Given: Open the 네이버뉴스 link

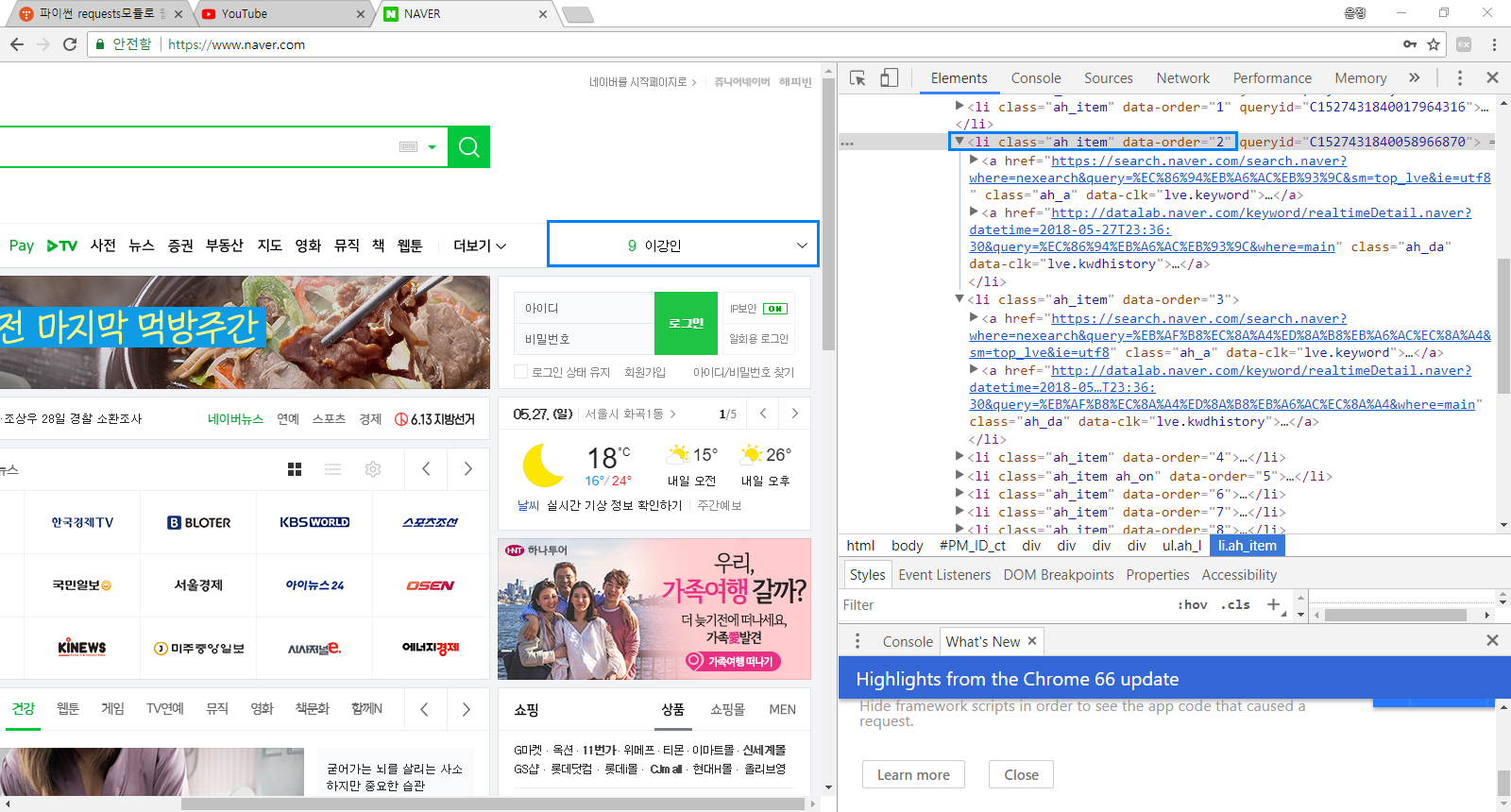Looking at the screenshot, I should 235,419.
